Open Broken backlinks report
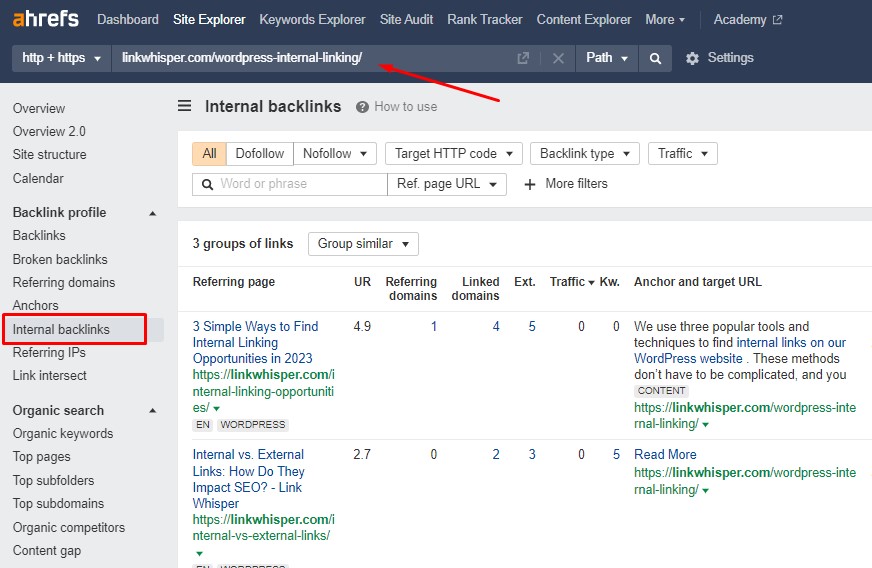 60,260
